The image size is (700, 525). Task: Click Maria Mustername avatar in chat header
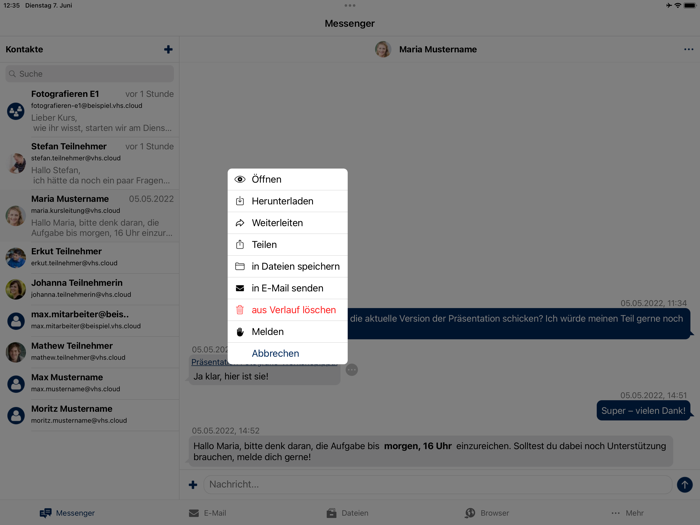click(x=383, y=50)
